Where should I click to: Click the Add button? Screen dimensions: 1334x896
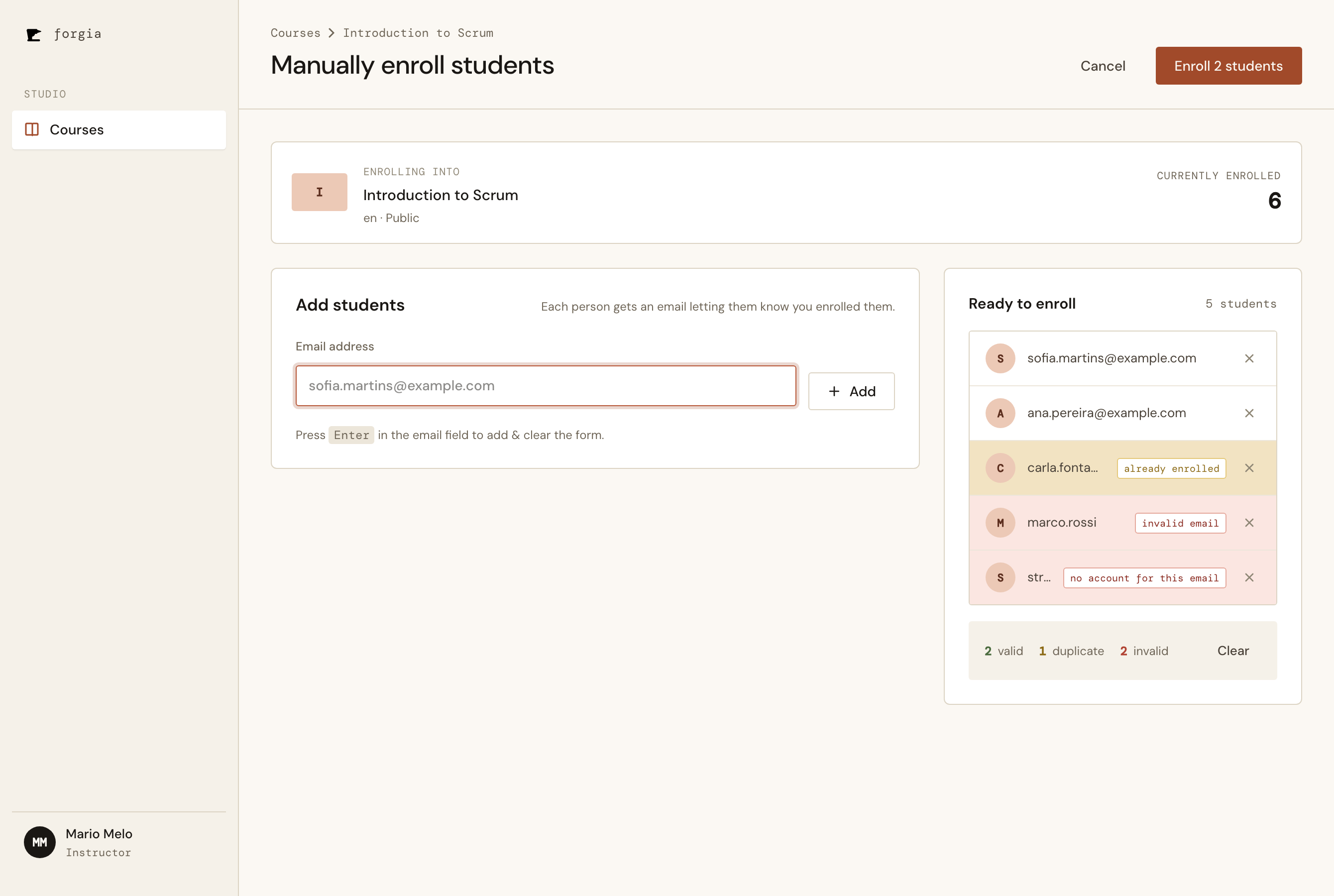(x=851, y=391)
